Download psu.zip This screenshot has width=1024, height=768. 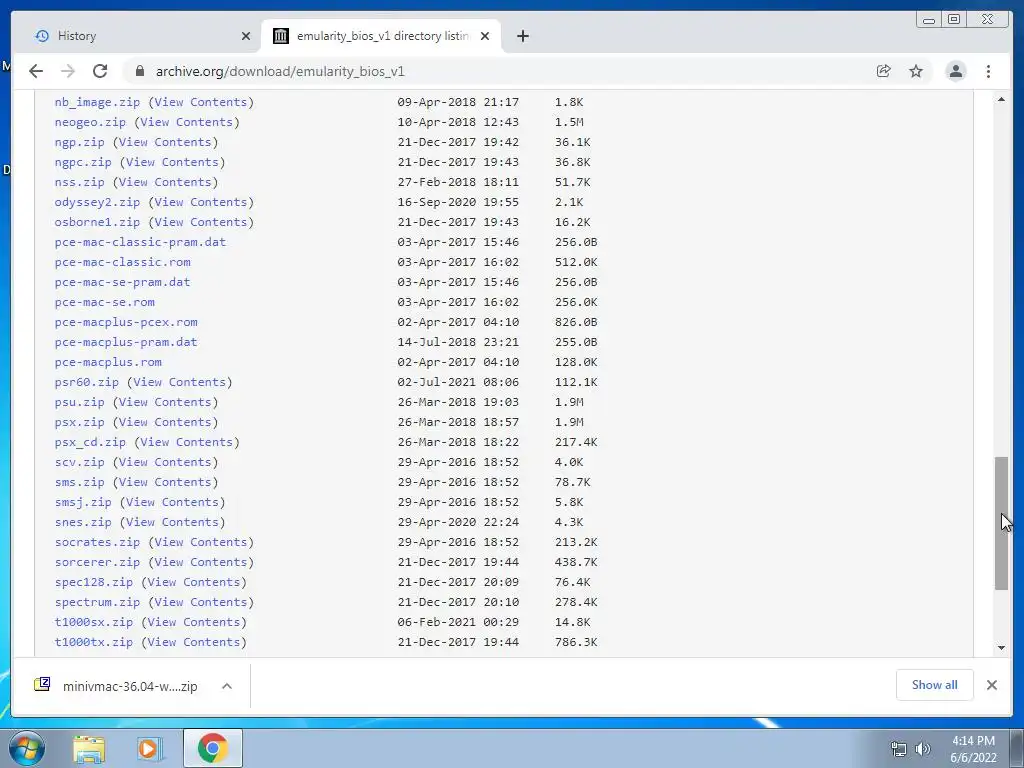(80, 402)
